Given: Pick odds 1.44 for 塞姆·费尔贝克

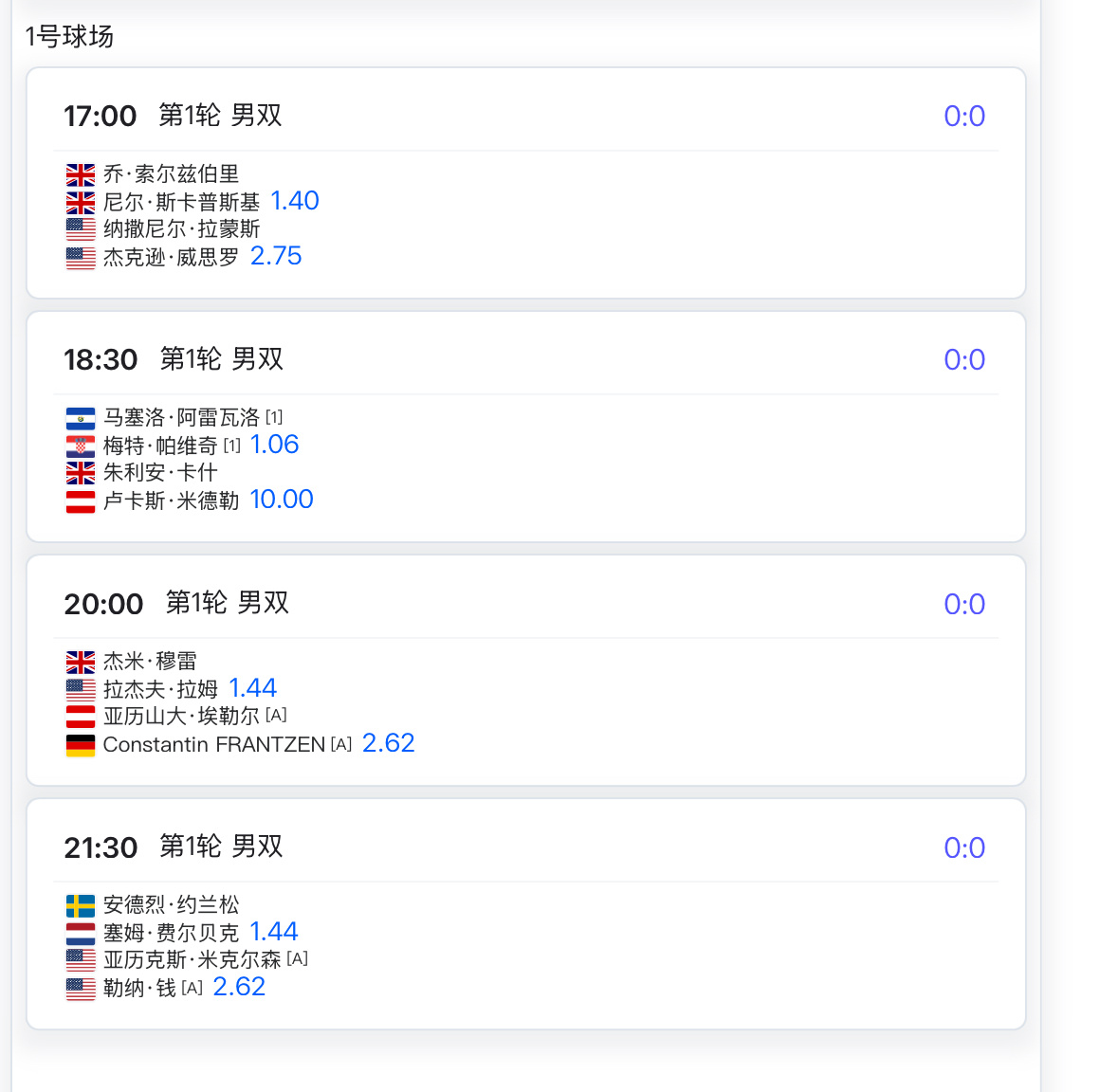Looking at the screenshot, I should (x=274, y=932).
